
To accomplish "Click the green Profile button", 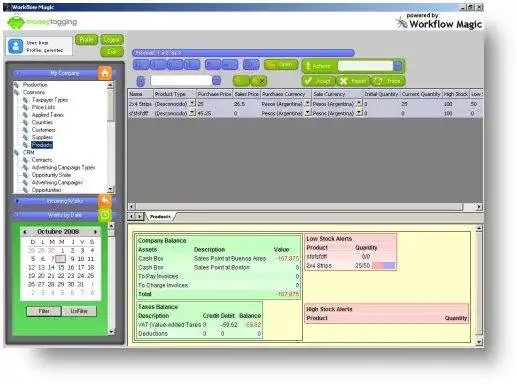I will point(86,39).
